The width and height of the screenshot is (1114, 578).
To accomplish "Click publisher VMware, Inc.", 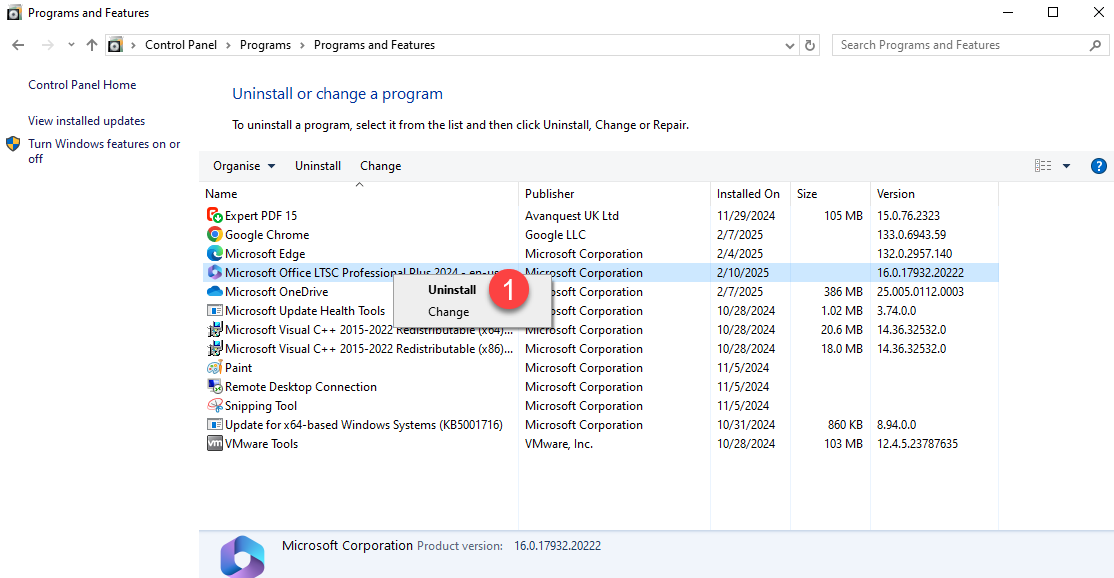I will pos(558,444).
